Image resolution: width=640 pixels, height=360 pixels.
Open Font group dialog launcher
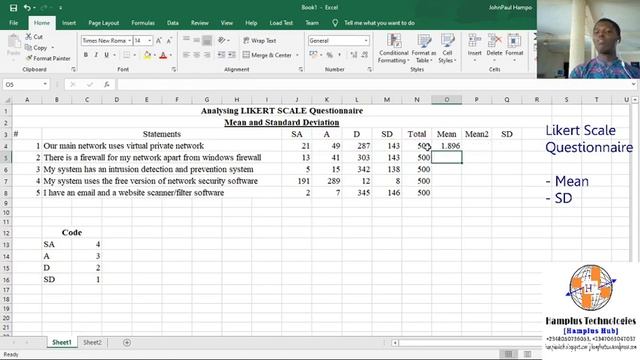point(174,70)
